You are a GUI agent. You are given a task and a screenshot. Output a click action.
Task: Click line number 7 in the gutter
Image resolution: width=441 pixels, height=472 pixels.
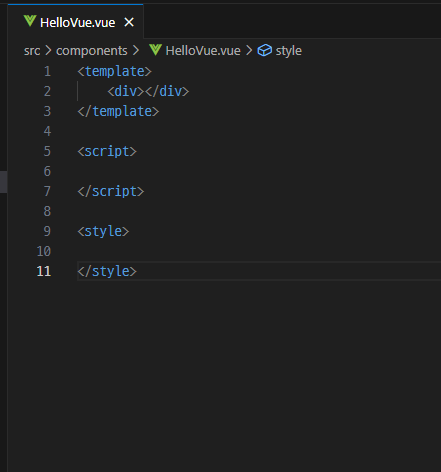pos(47,191)
